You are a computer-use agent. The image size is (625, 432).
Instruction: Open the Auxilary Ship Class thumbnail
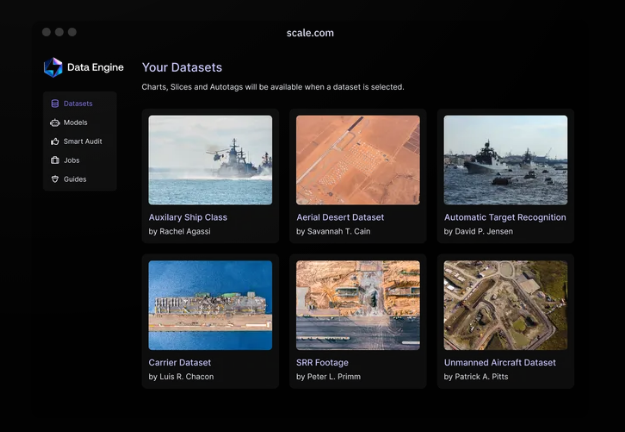coord(210,160)
